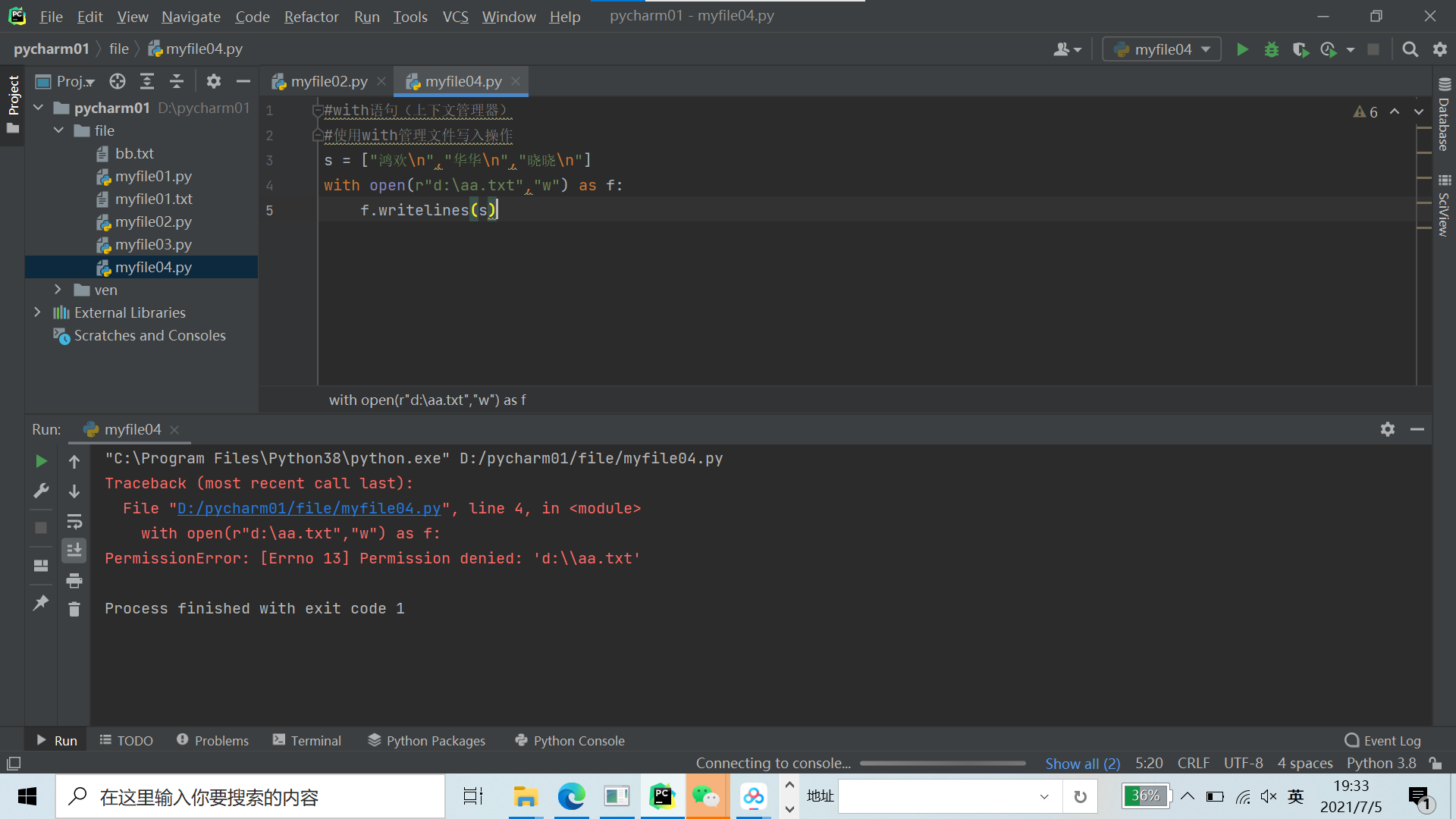This screenshot has height=819, width=1456.
Task: Open IDE settings gear in top toolbar
Action: click(x=1440, y=49)
